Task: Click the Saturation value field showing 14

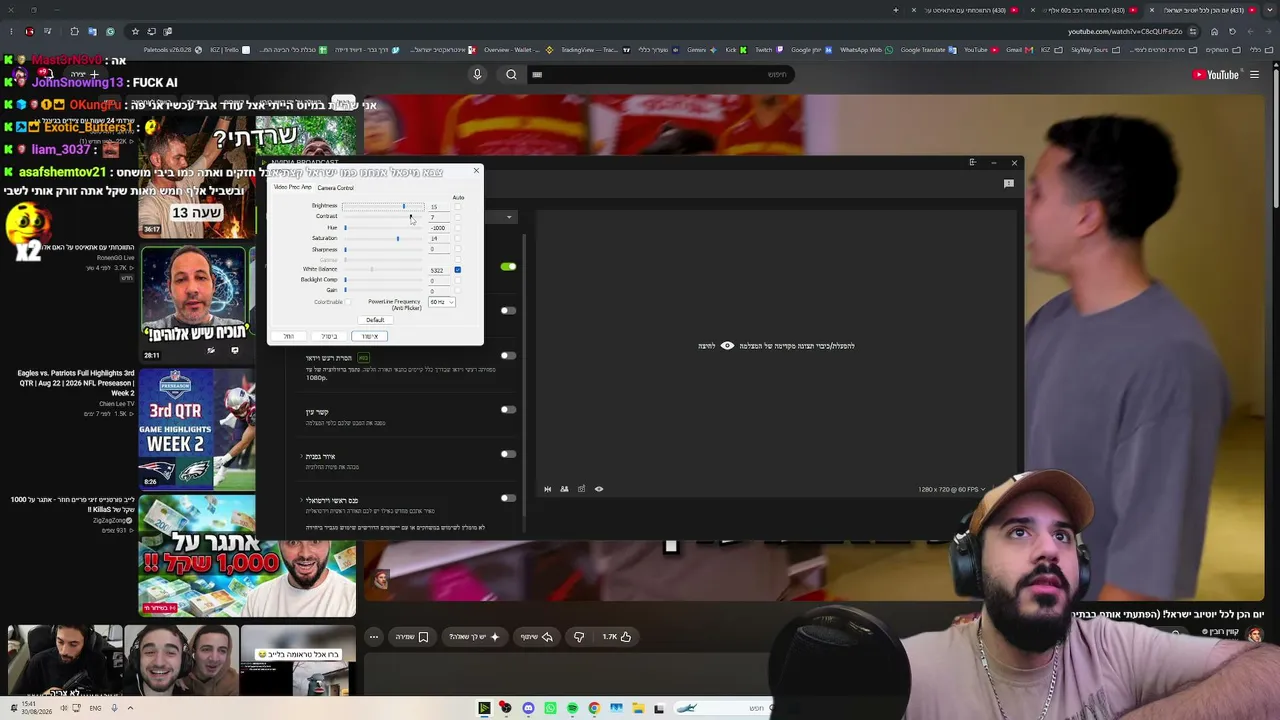Action: [438, 239]
